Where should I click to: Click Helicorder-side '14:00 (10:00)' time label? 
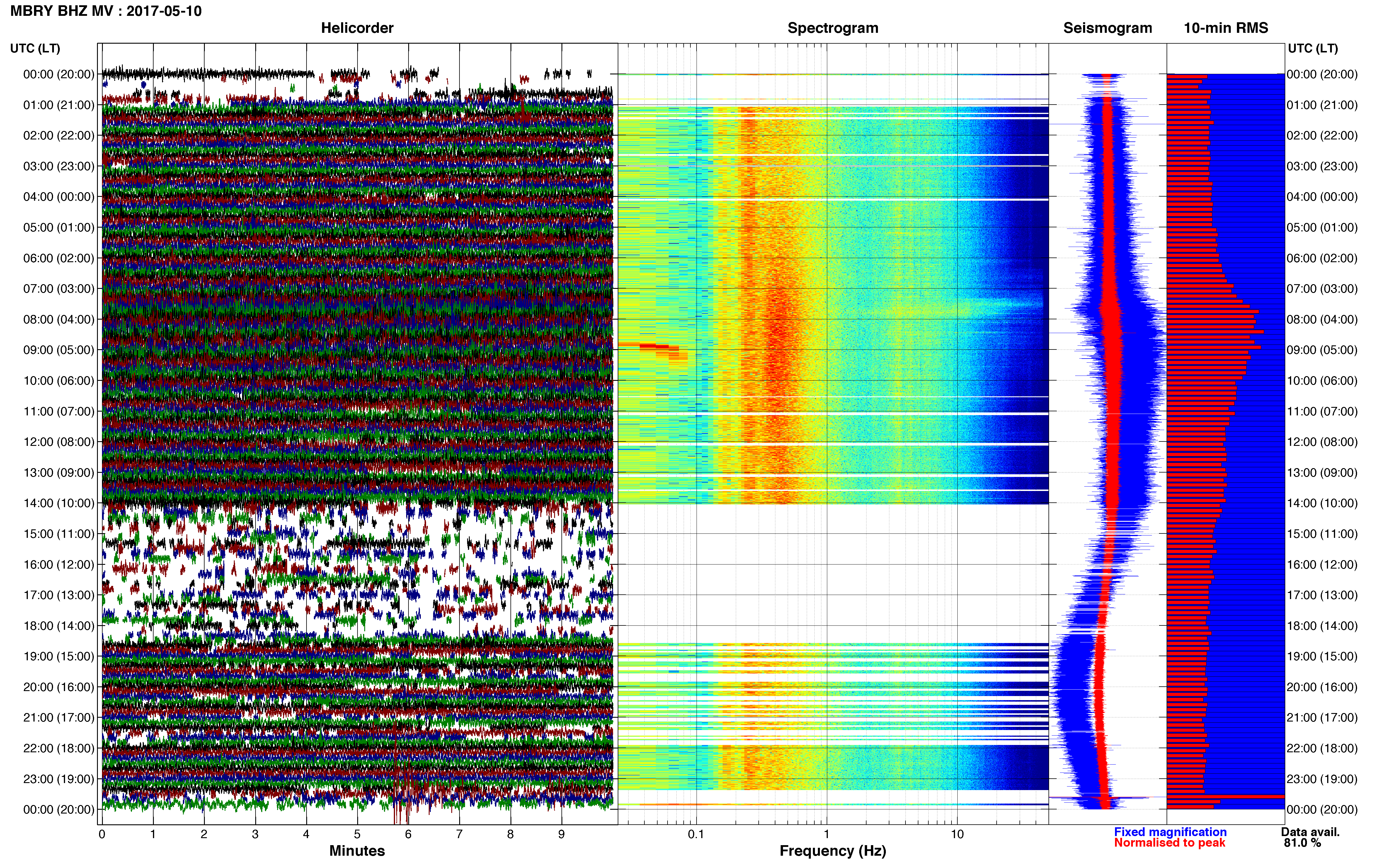(x=59, y=504)
